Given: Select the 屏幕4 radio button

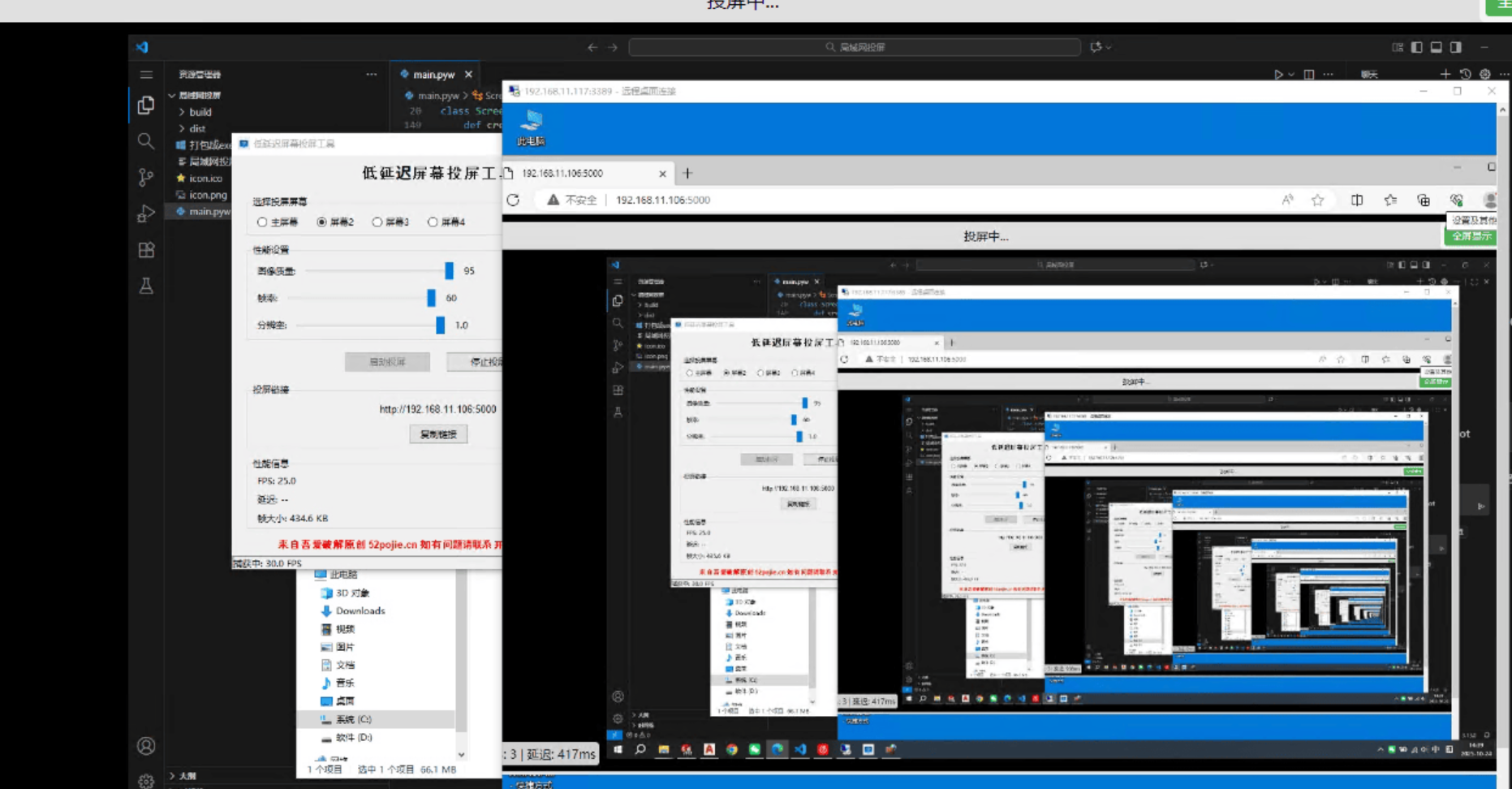Looking at the screenshot, I should point(433,222).
